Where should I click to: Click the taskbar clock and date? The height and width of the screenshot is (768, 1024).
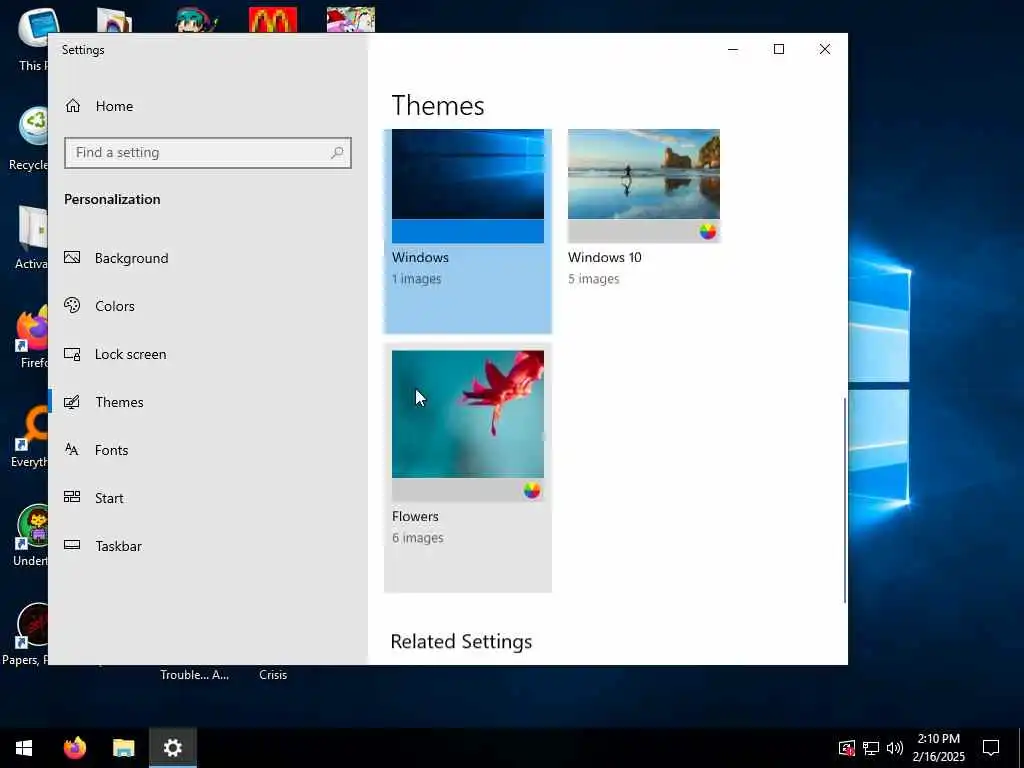[x=938, y=748]
